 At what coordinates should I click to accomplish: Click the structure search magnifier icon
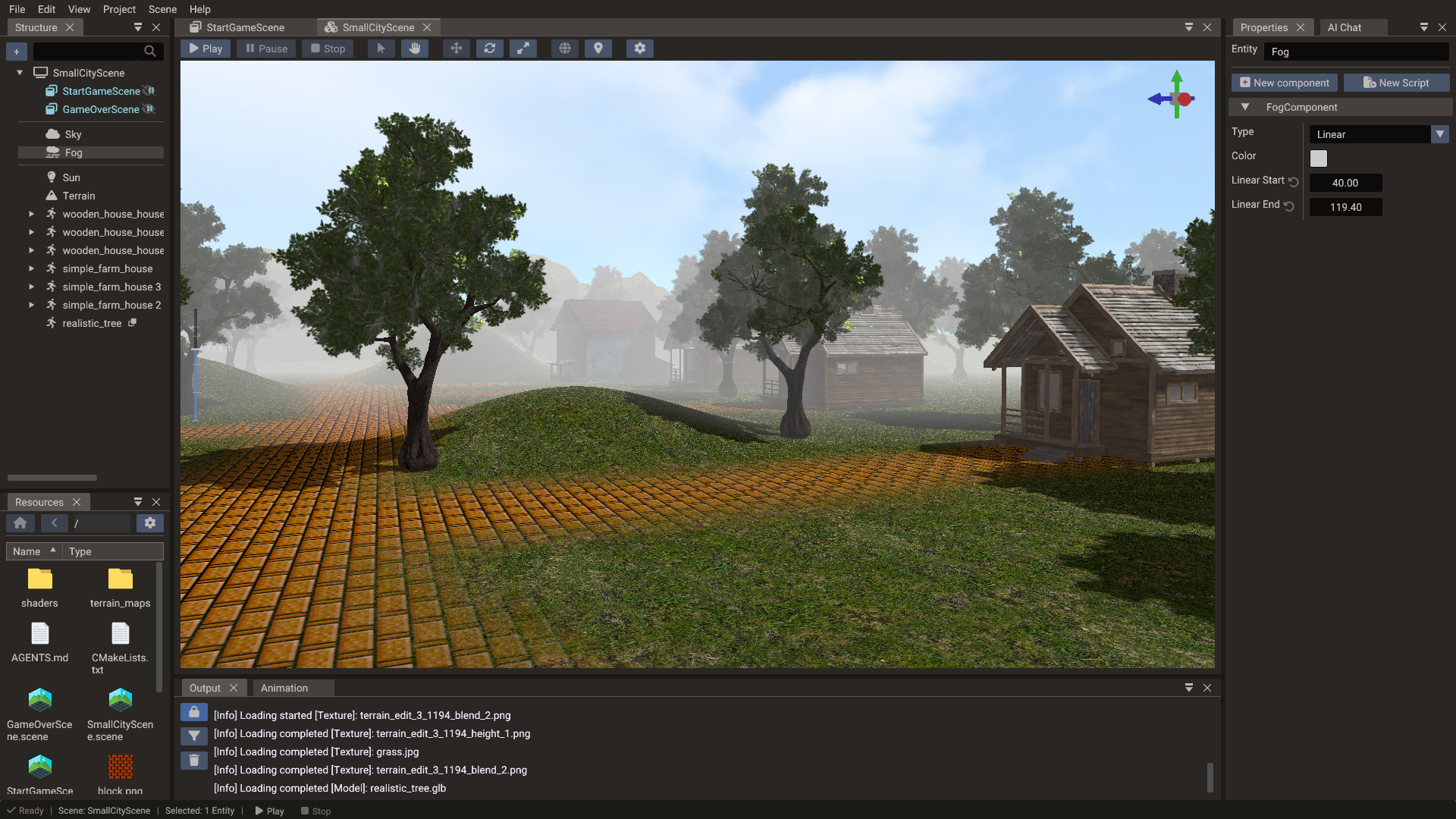[x=150, y=52]
